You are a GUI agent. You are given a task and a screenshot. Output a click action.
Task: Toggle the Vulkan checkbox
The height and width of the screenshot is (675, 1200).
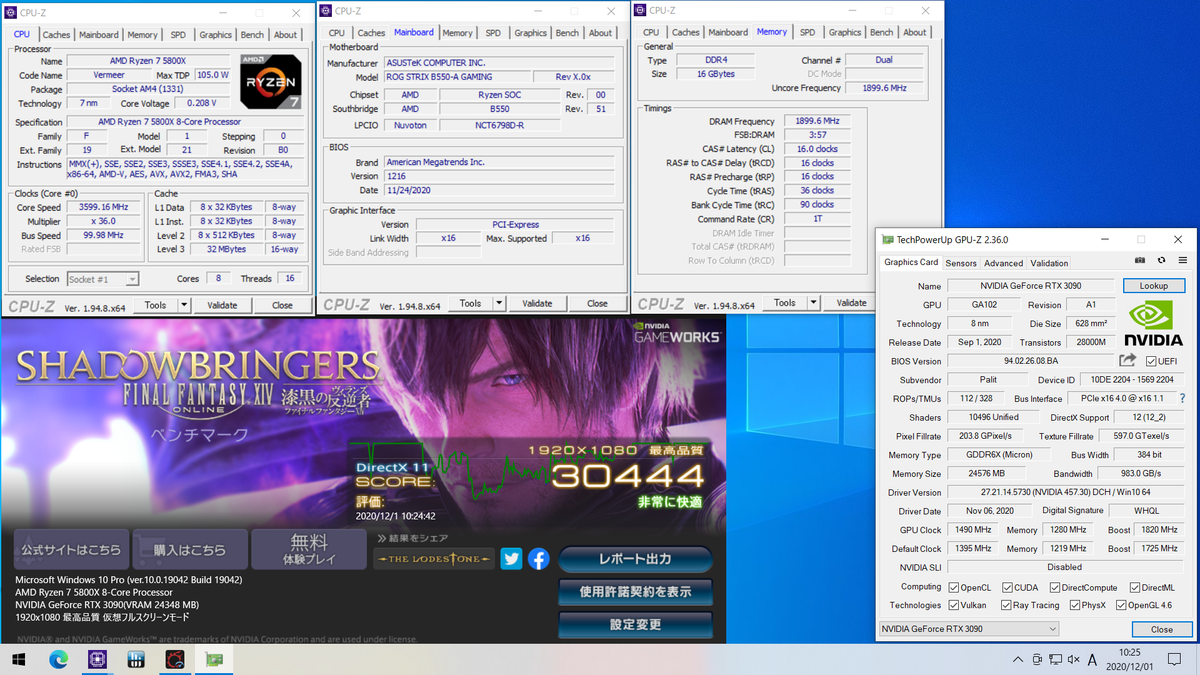[x=952, y=605]
